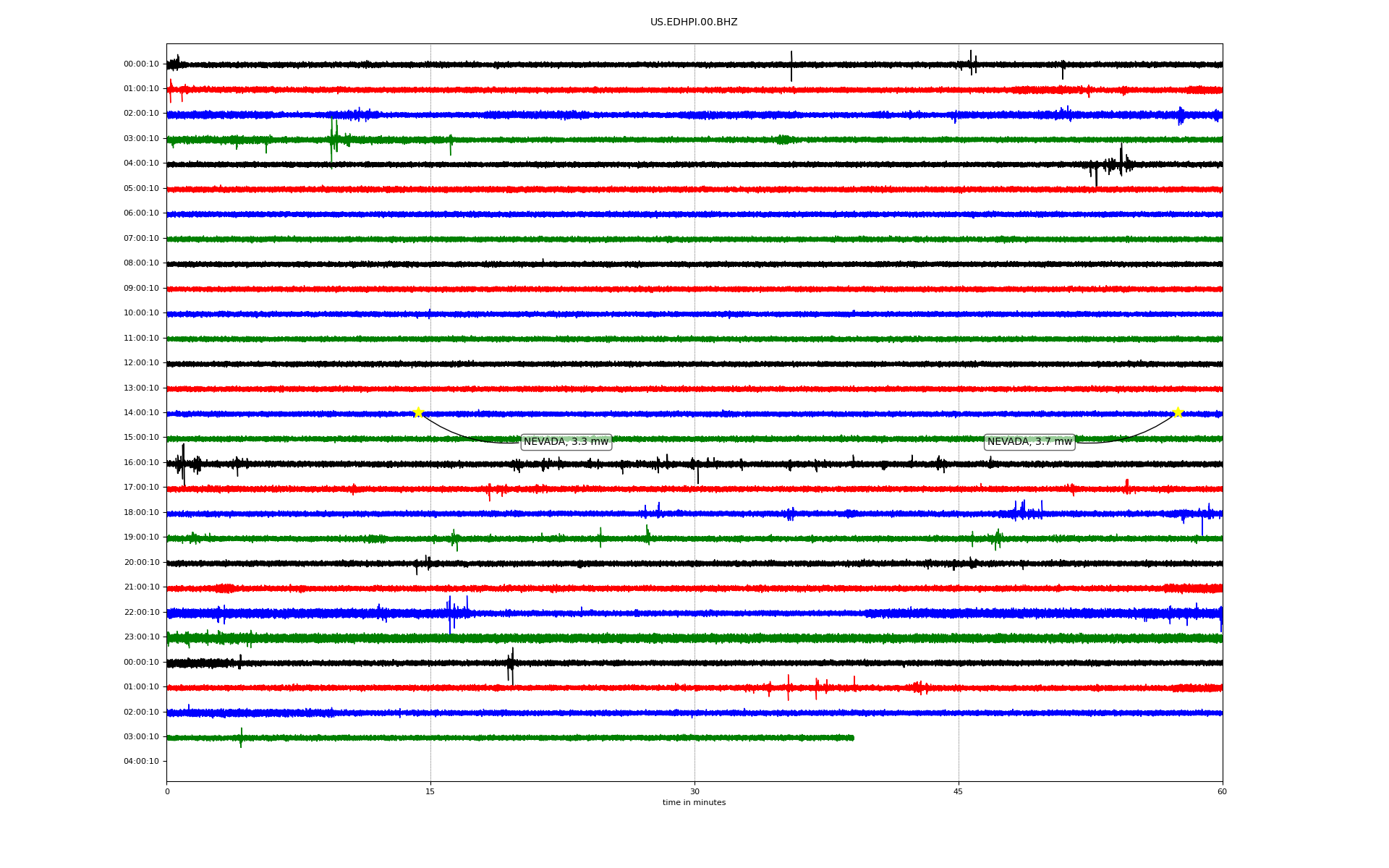Click the 03:00:10 green row label near bottom
This screenshot has height=868, width=1389.
pyautogui.click(x=141, y=737)
